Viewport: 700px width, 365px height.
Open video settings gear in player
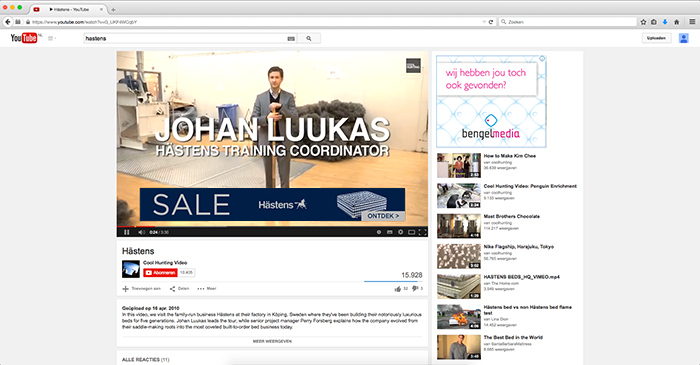(400, 232)
